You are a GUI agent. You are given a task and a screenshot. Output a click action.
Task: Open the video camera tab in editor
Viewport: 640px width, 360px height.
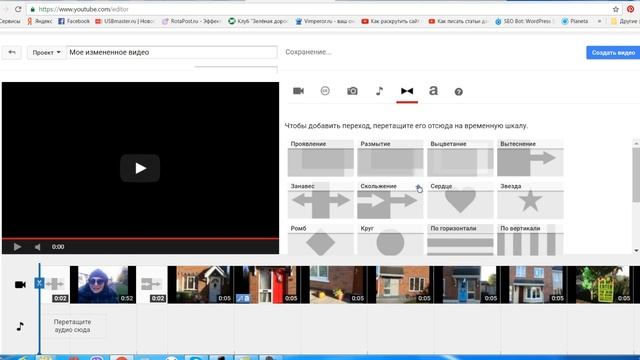(x=298, y=91)
